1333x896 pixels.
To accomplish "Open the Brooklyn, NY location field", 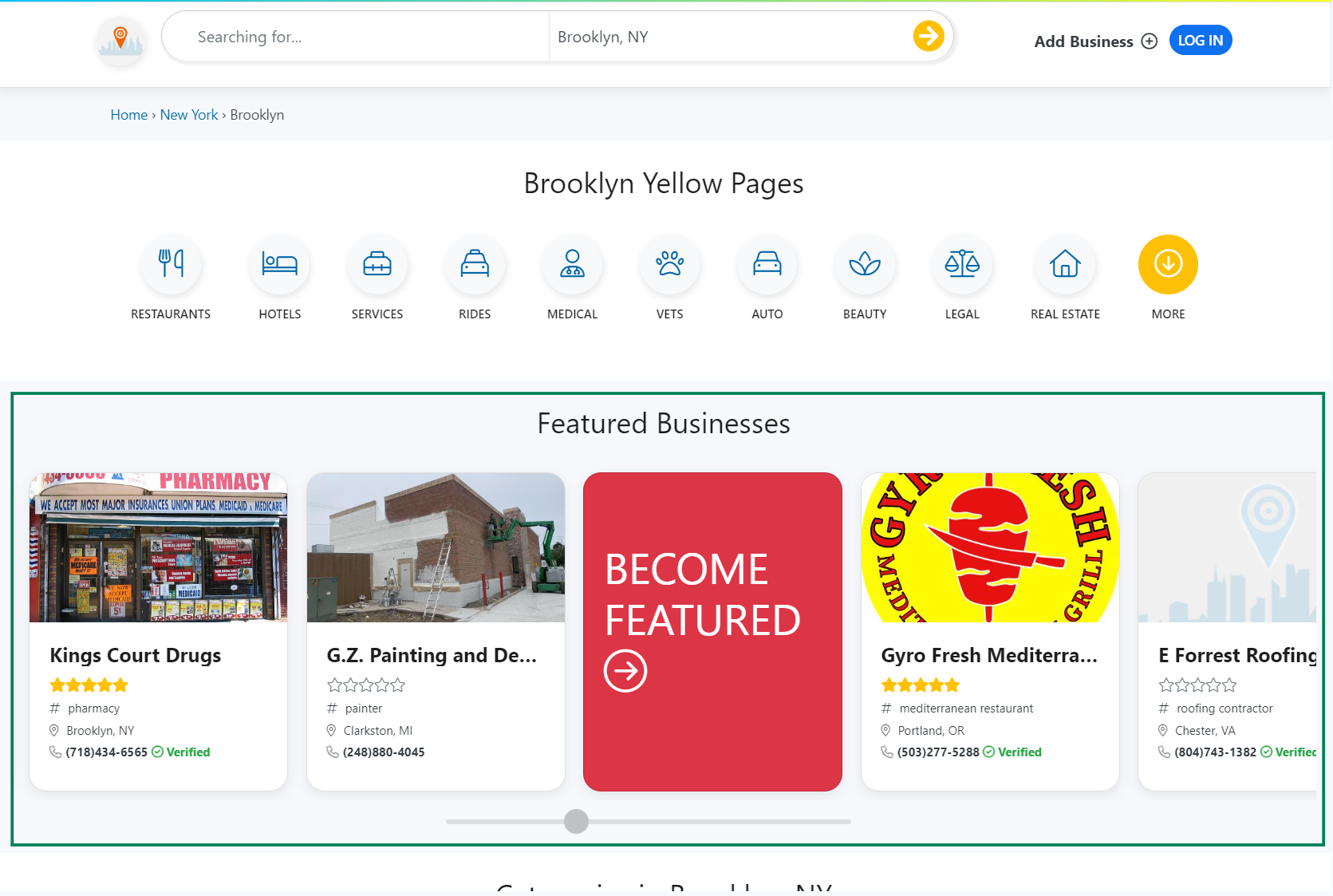I will click(x=718, y=36).
